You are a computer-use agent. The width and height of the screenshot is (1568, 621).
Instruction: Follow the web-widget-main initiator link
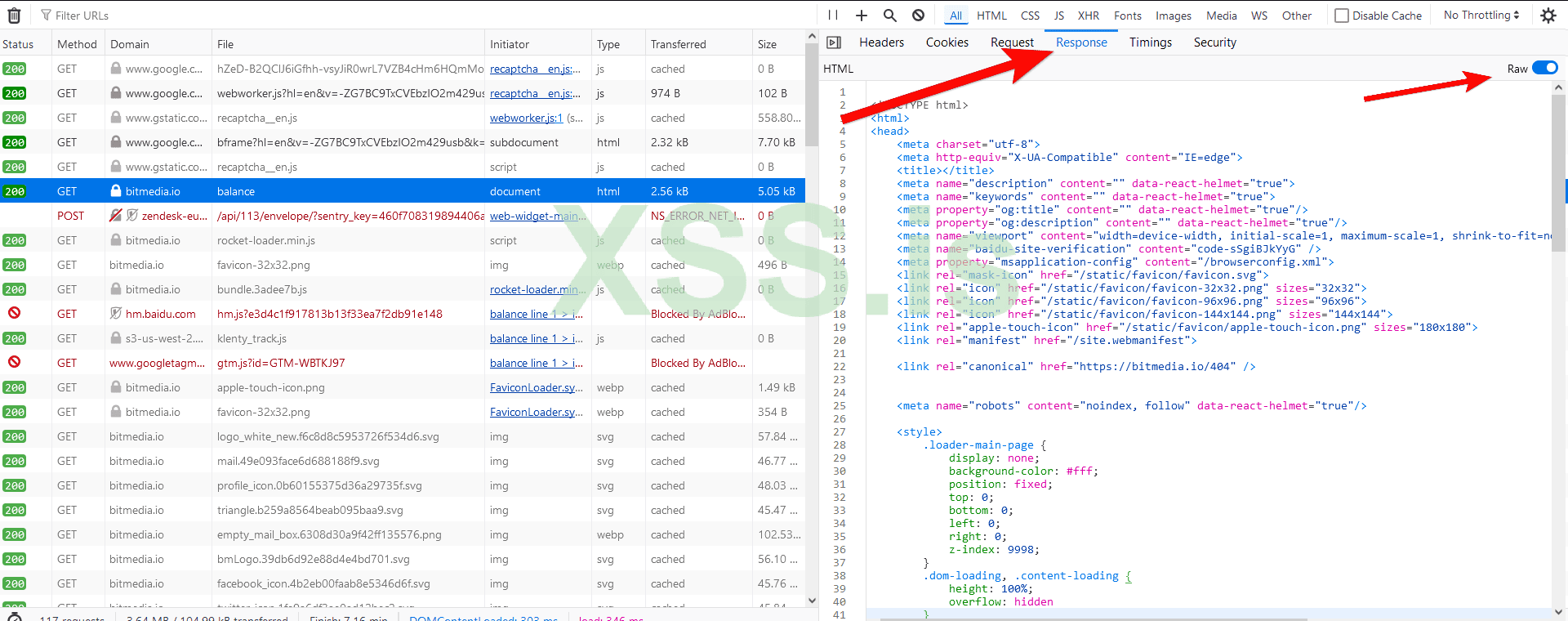(537, 217)
